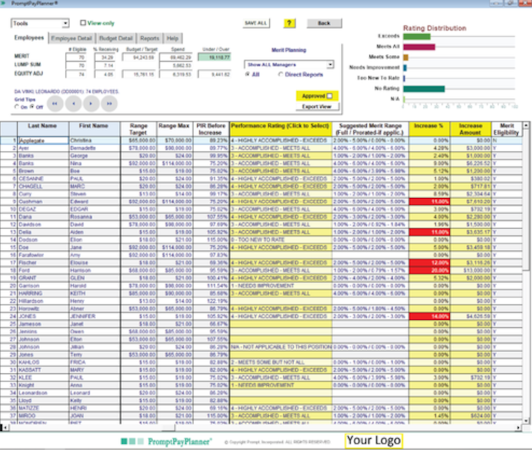This screenshot has height=450, width=532.
Task: Click the green Exceeds bar in Rating Distribution
Action: (x=417, y=36)
